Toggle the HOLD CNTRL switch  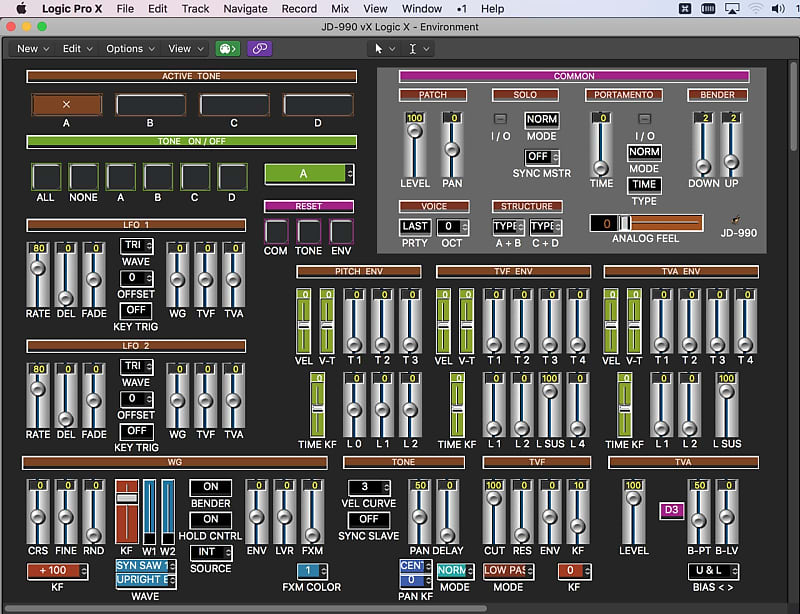(209, 520)
